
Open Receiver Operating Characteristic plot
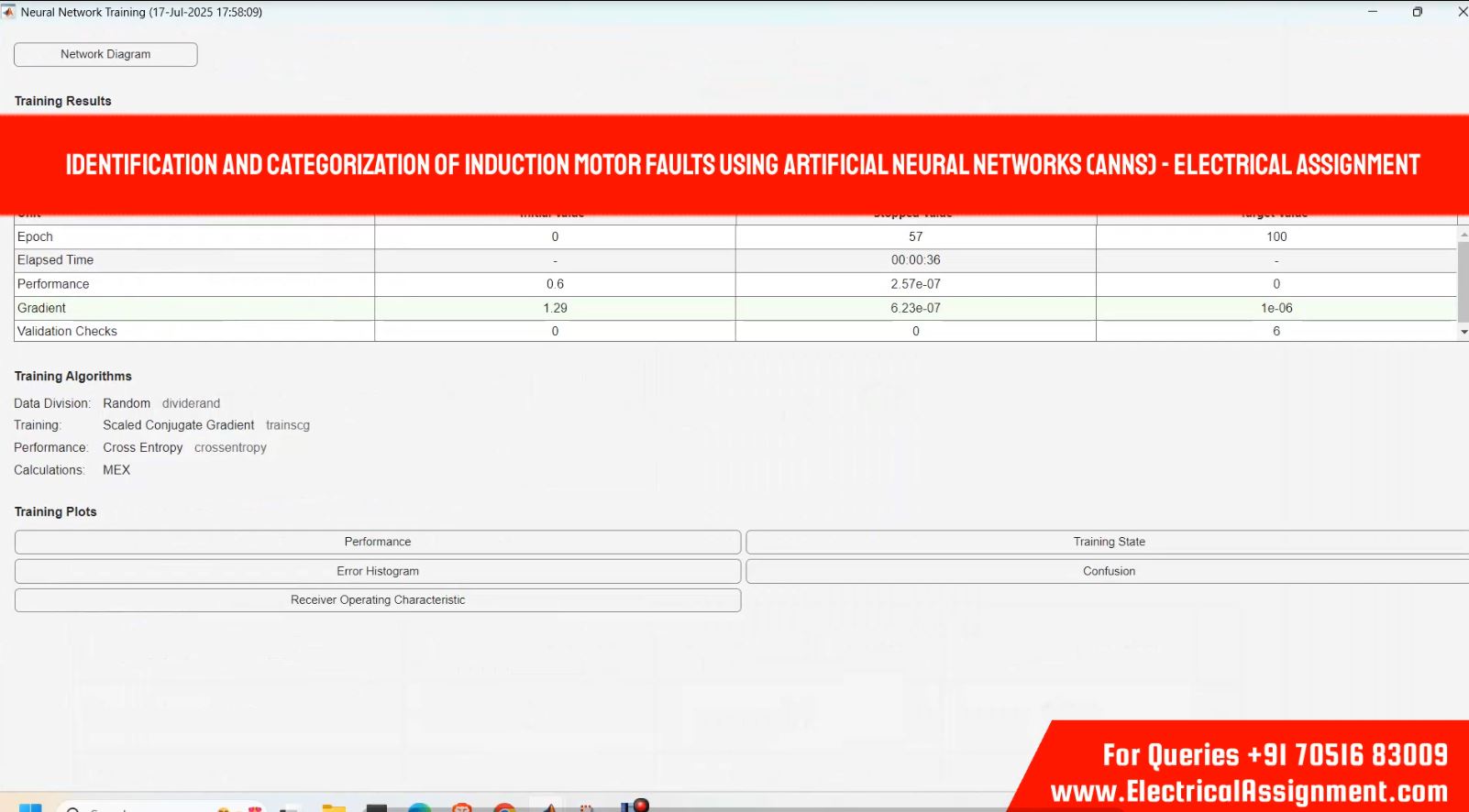coord(377,600)
